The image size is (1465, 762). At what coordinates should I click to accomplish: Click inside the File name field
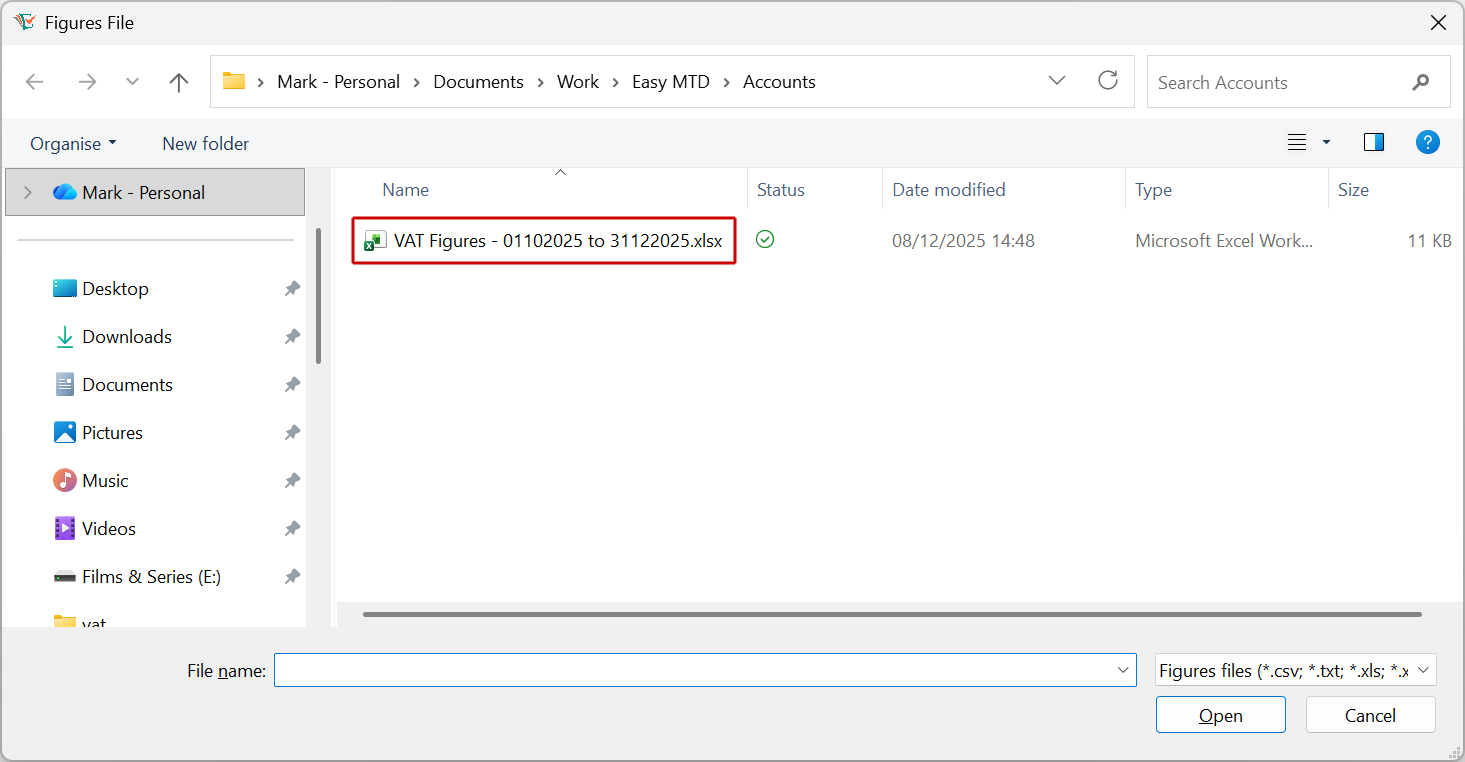click(700, 670)
